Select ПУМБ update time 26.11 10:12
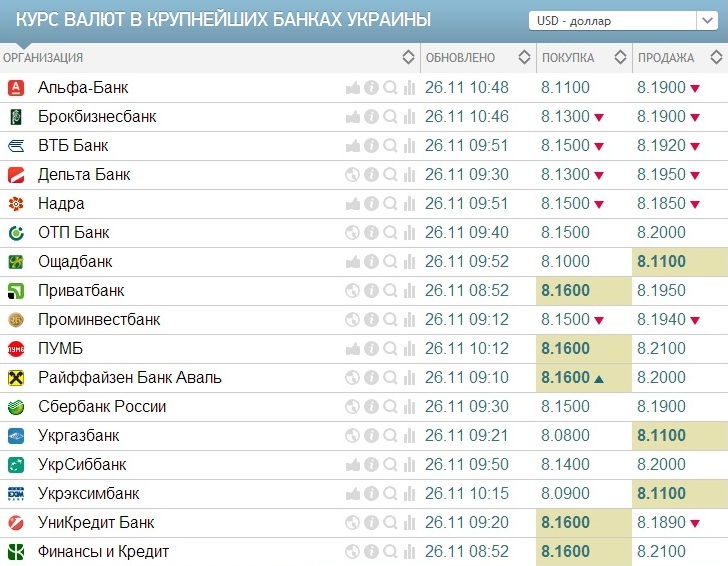 467,348
